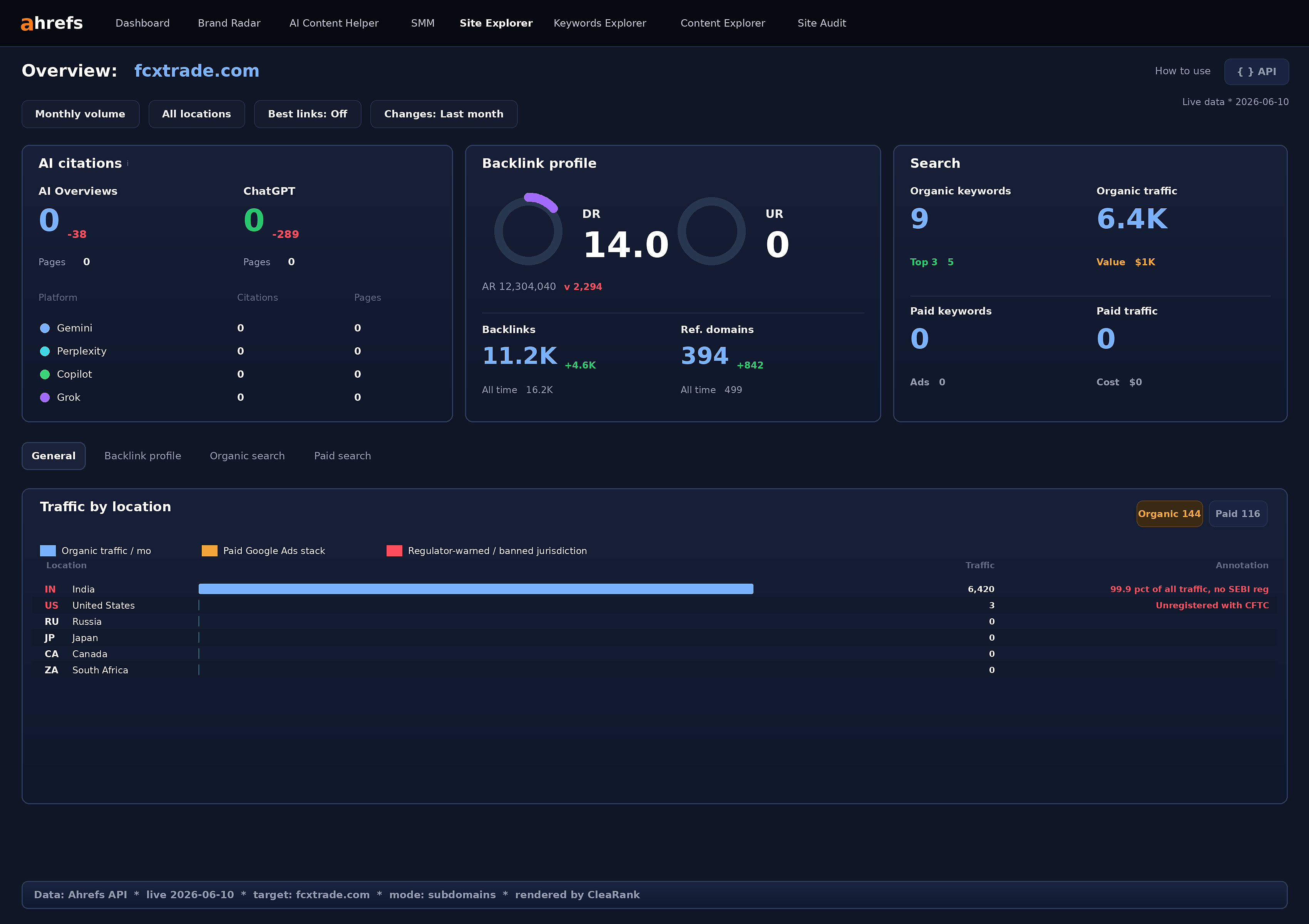Open the SMM nav item
The height and width of the screenshot is (924, 1309).
[422, 23]
